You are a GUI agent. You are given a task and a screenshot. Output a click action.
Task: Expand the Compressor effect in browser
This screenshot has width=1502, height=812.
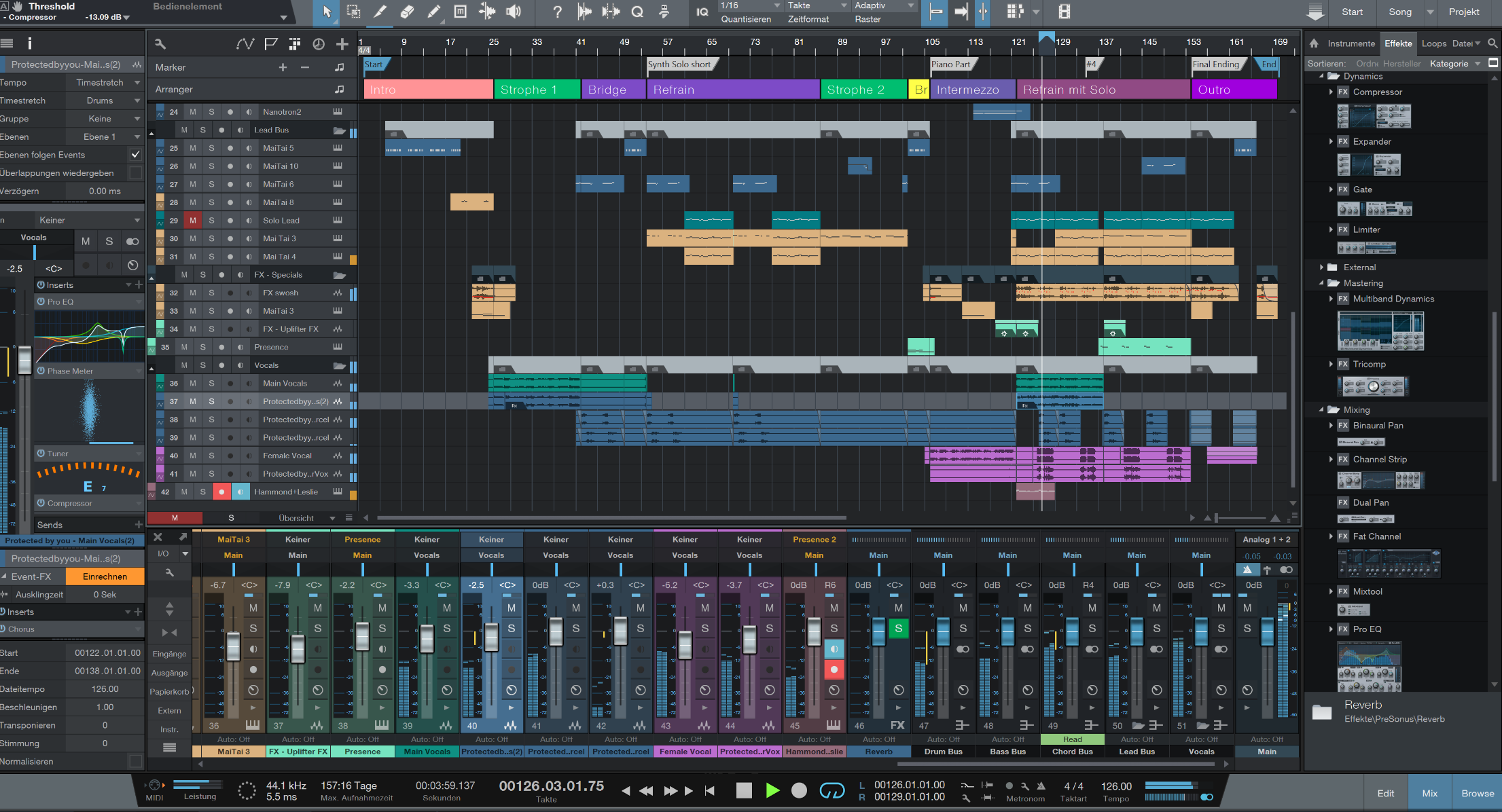tap(1331, 92)
